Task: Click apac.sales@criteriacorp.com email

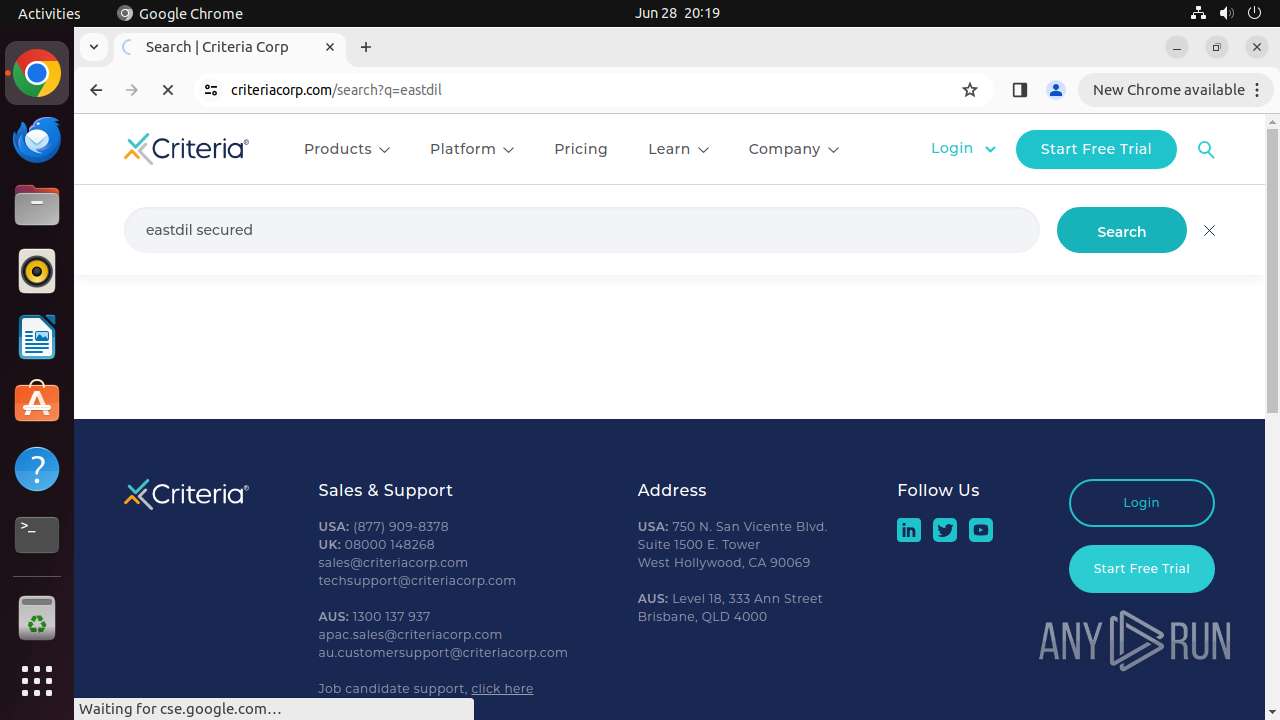Action: (410, 634)
